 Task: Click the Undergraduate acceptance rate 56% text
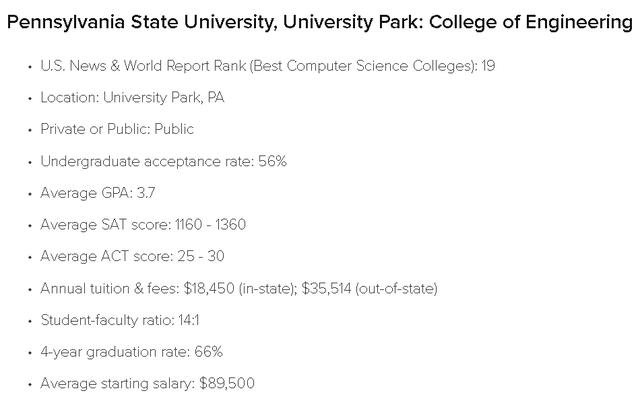coord(163,162)
